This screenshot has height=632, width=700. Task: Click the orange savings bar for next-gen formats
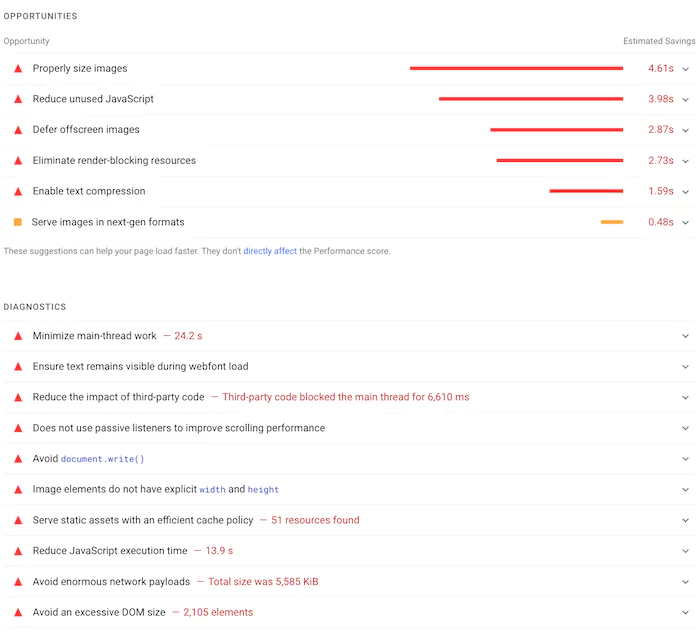612,222
